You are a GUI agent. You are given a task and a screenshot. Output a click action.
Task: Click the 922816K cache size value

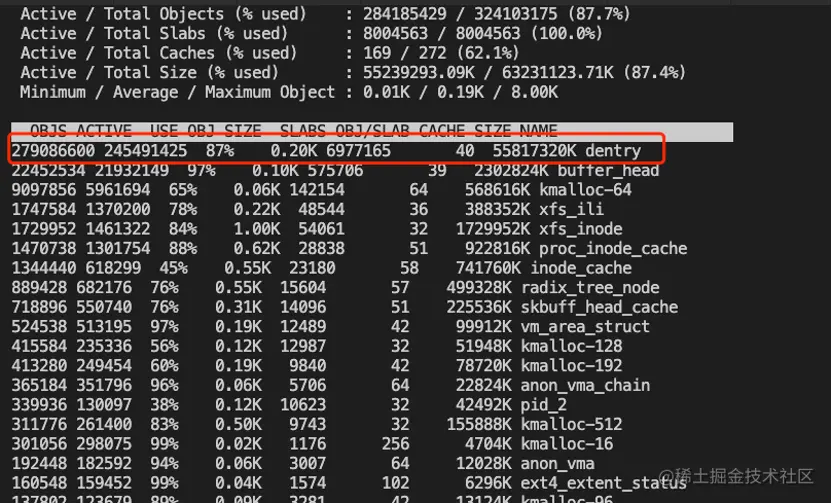[497, 249]
